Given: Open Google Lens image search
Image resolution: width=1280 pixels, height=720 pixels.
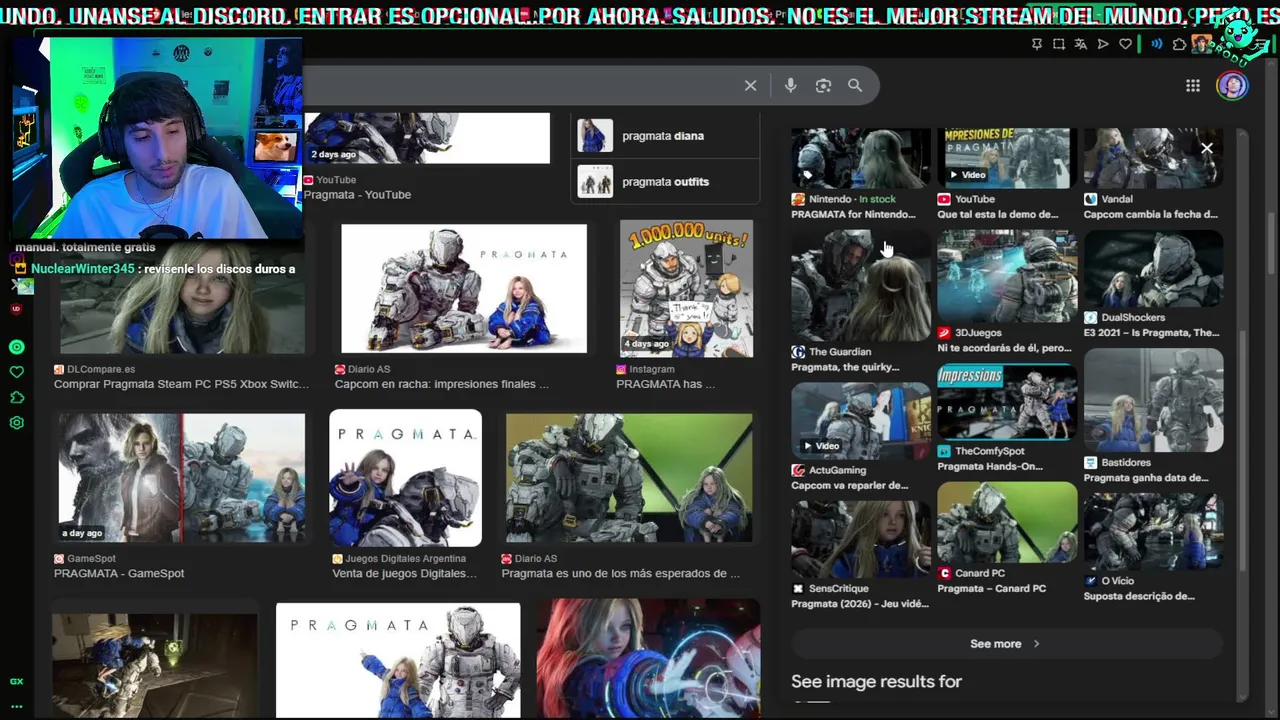Looking at the screenshot, I should [823, 86].
